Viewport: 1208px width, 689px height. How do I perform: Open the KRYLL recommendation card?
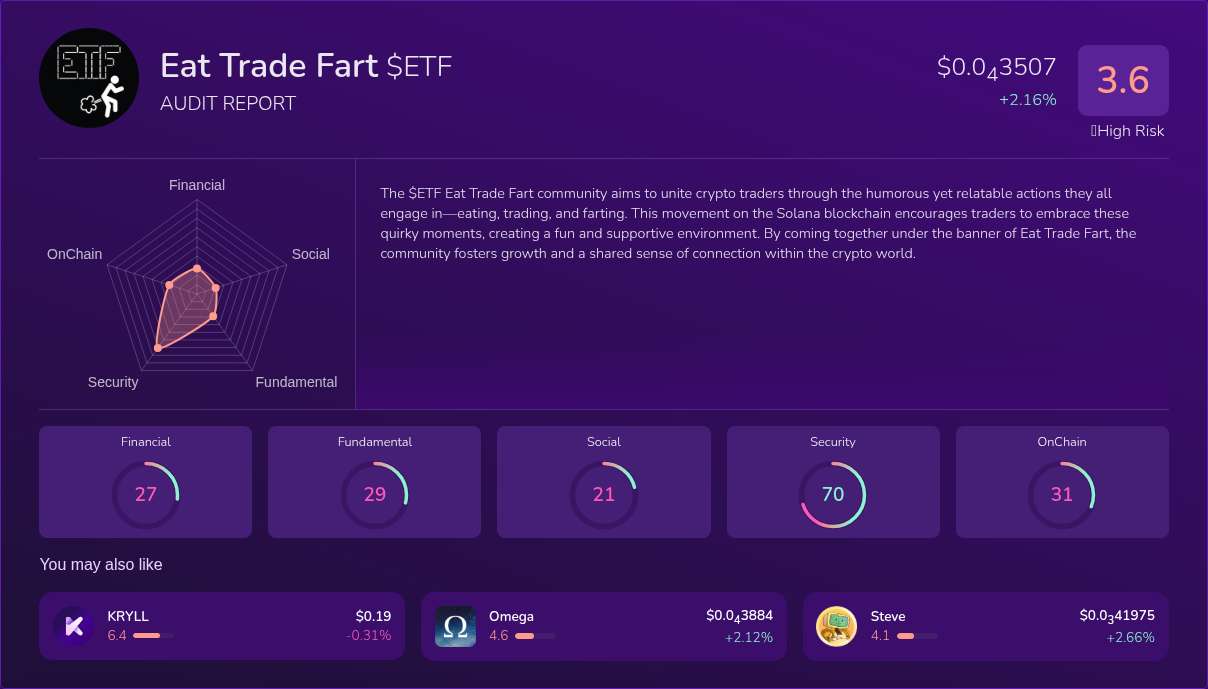[x=221, y=626]
